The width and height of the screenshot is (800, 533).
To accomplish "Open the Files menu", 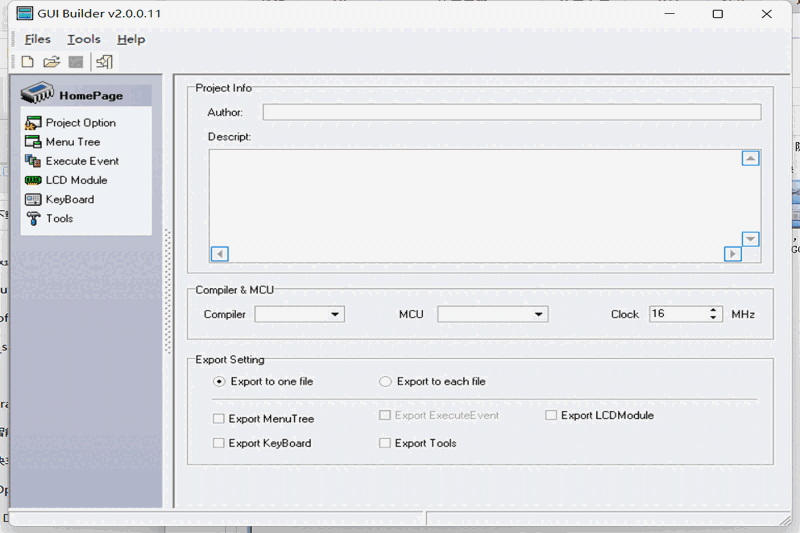I will click(x=38, y=39).
